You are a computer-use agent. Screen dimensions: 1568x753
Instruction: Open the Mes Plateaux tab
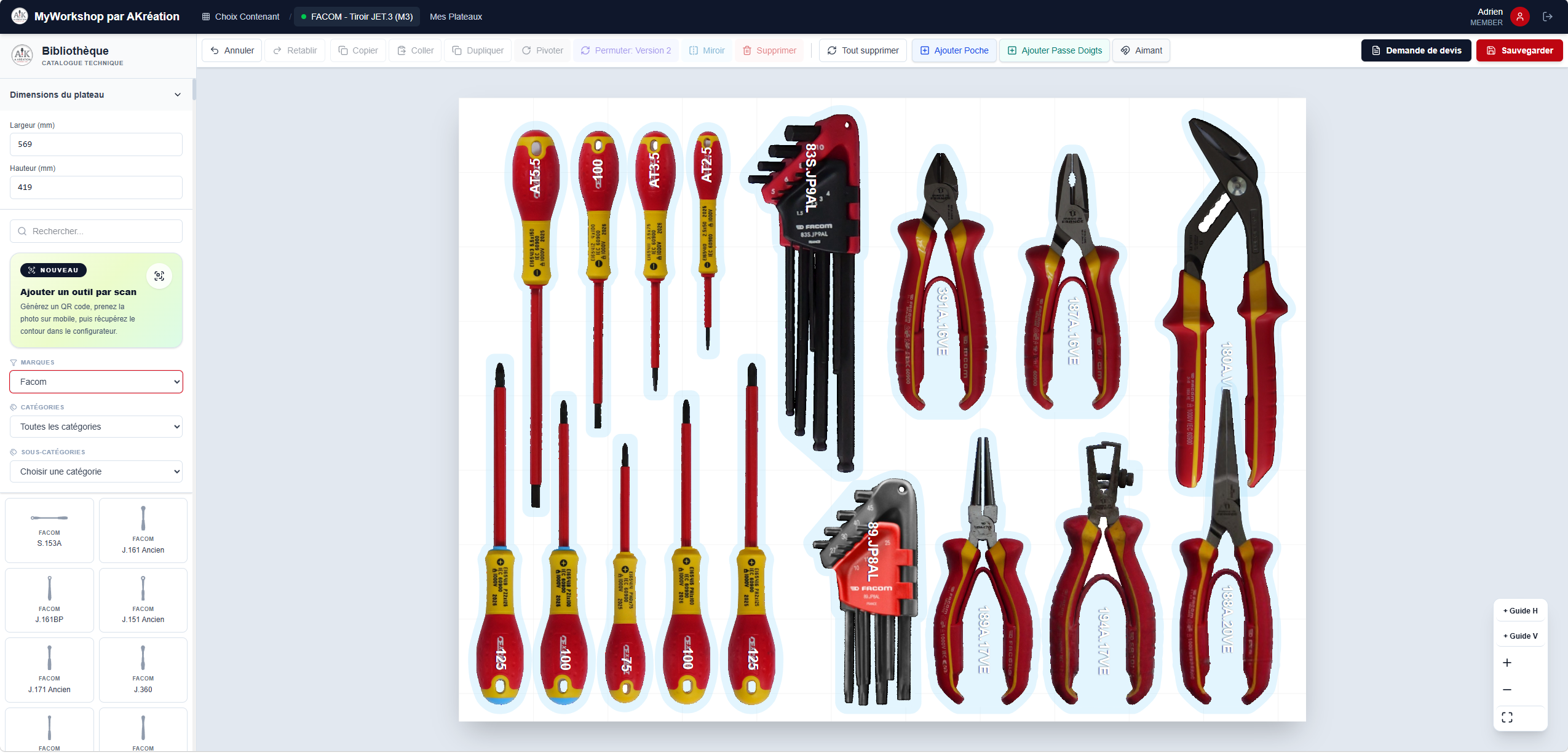[x=456, y=17]
